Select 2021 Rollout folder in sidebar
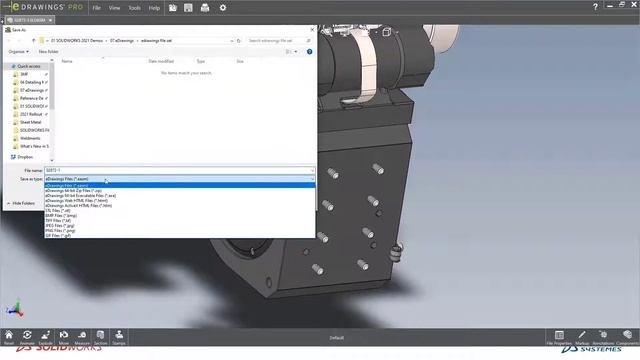Image resolution: width=640 pixels, height=360 pixels. click(31, 114)
